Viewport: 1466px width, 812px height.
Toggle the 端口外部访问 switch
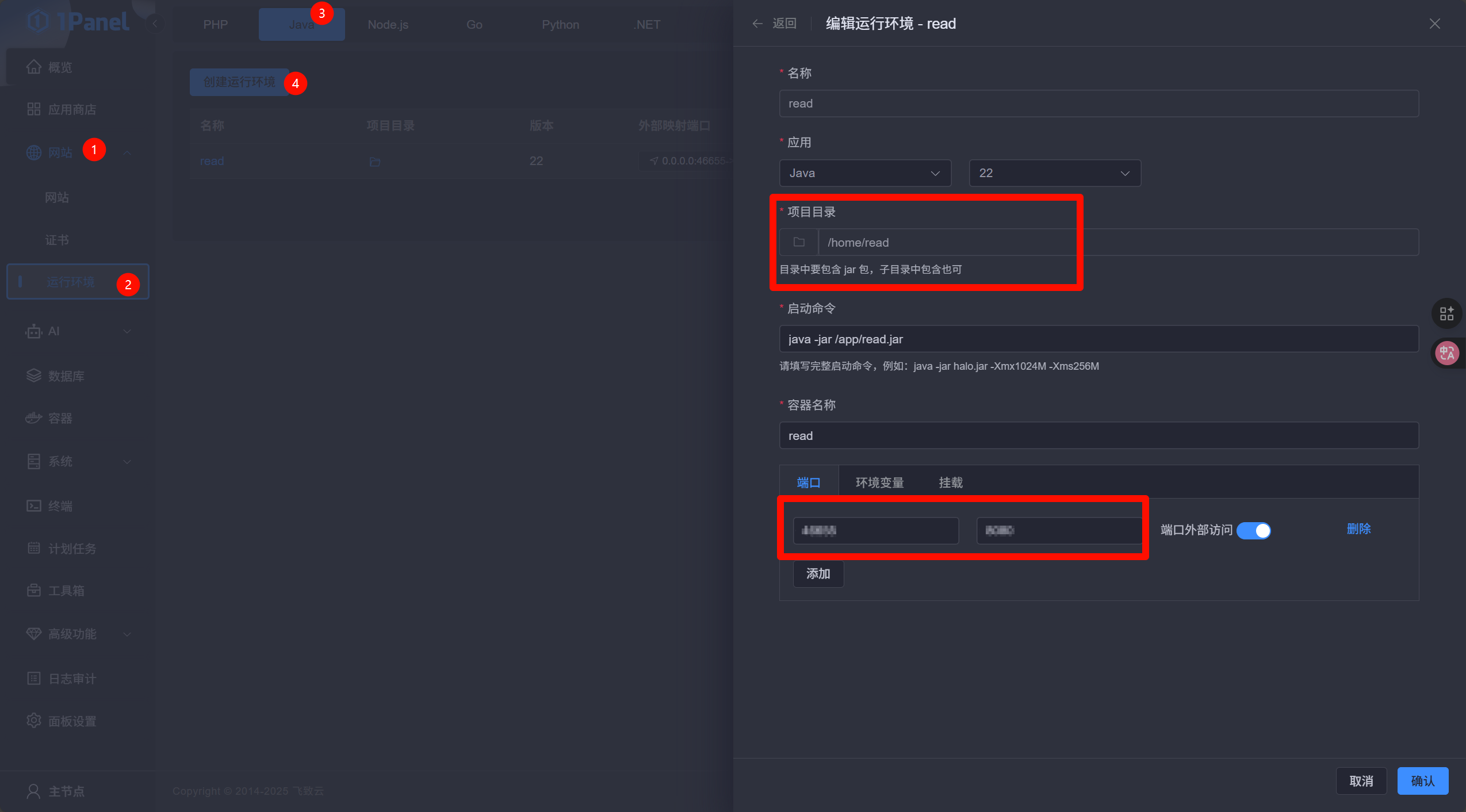pos(1254,530)
